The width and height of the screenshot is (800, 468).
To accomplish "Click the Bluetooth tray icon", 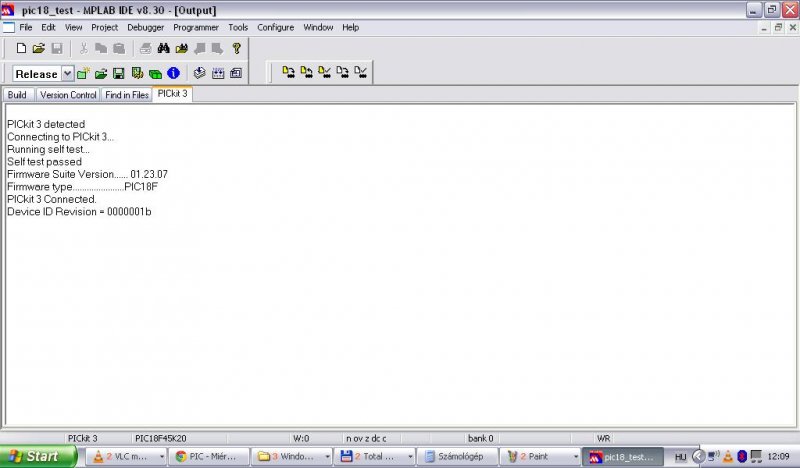I will [742, 456].
